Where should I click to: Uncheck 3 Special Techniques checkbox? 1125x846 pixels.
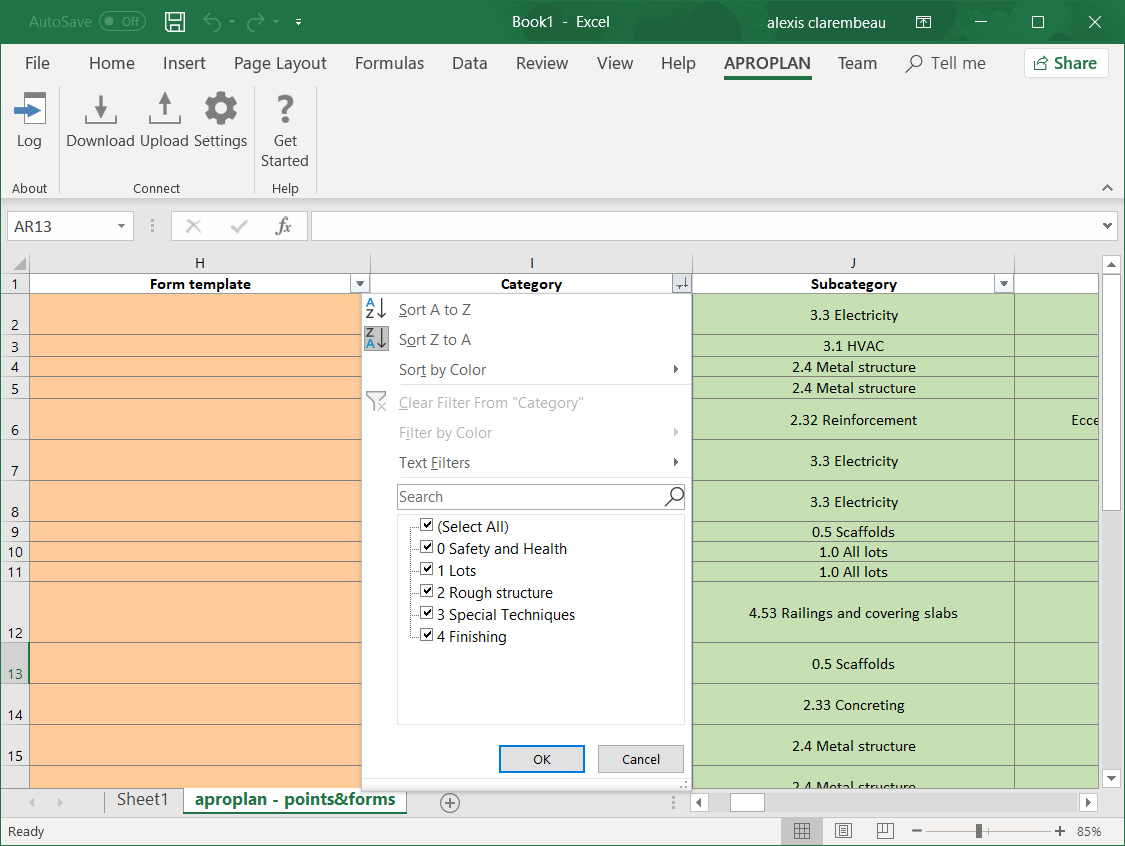pyautogui.click(x=426, y=614)
